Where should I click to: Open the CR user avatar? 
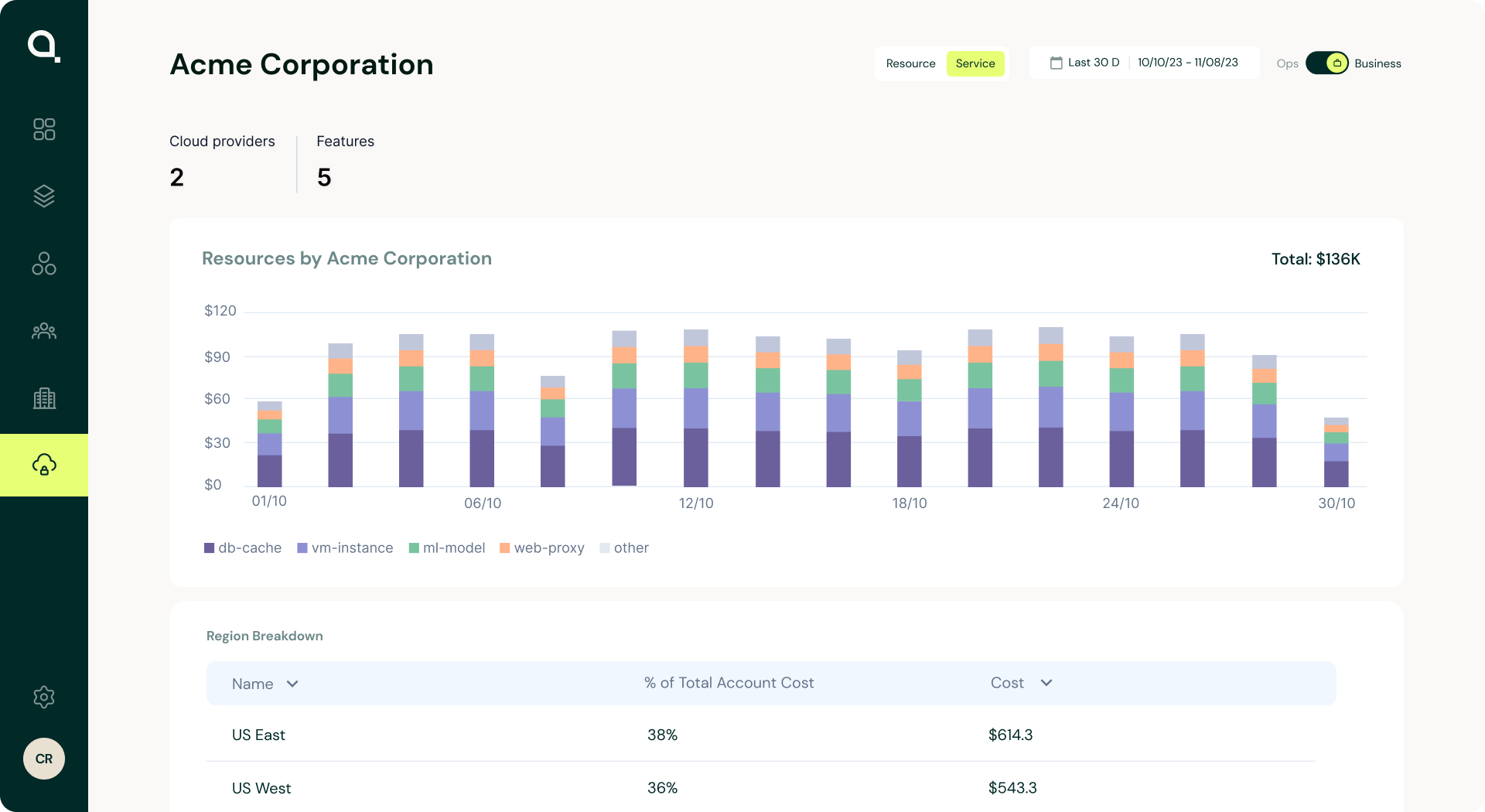[x=44, y=759]
